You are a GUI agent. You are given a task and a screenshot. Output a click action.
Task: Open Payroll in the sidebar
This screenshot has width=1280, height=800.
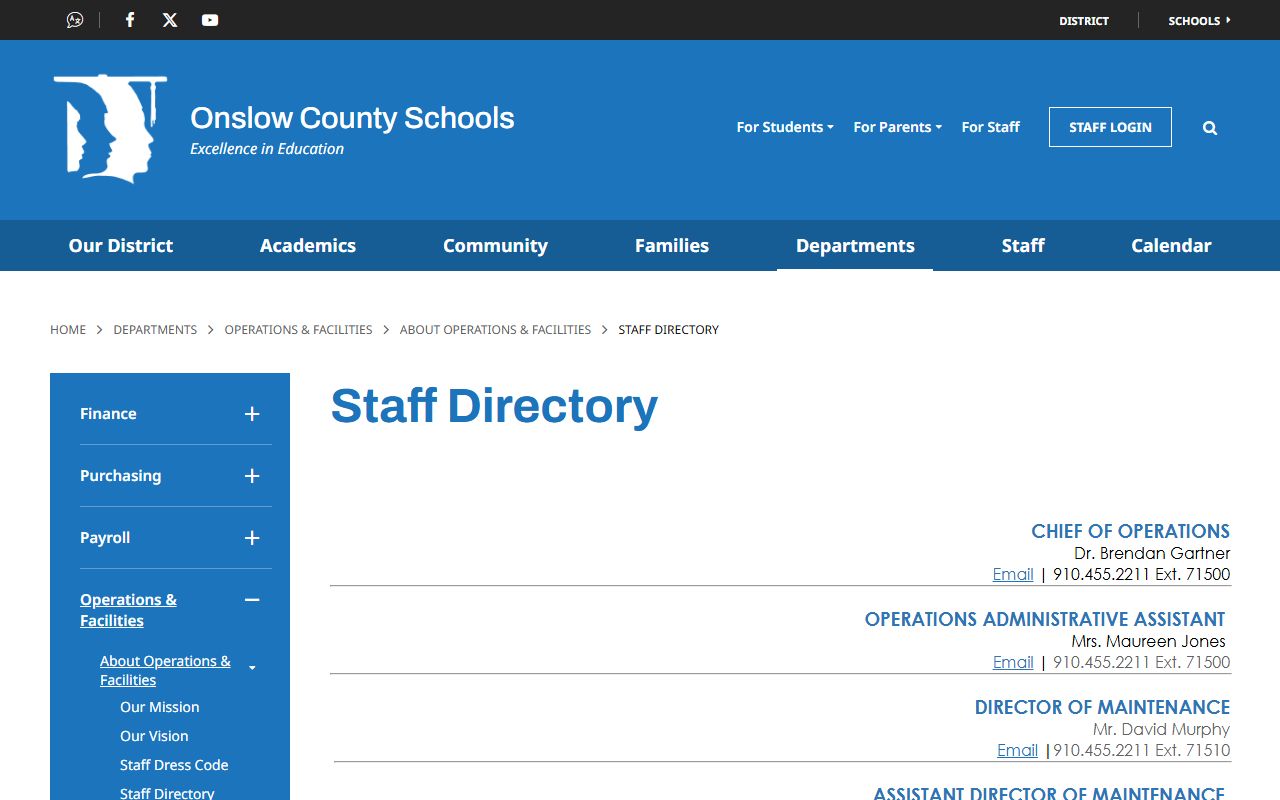pyautogui.click(x=105, y=538)
